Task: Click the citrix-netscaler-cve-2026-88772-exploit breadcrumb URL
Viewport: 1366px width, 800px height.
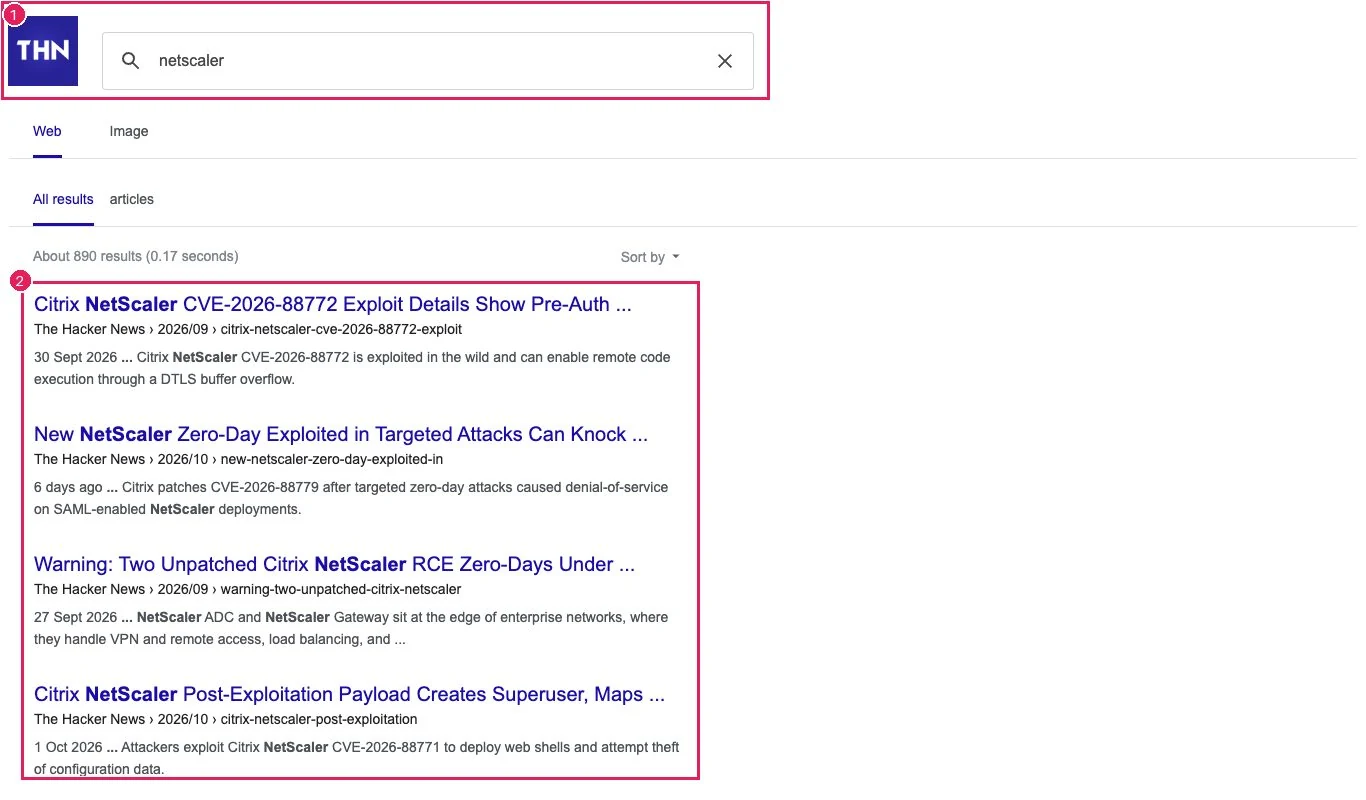Action: coord(341,329)
